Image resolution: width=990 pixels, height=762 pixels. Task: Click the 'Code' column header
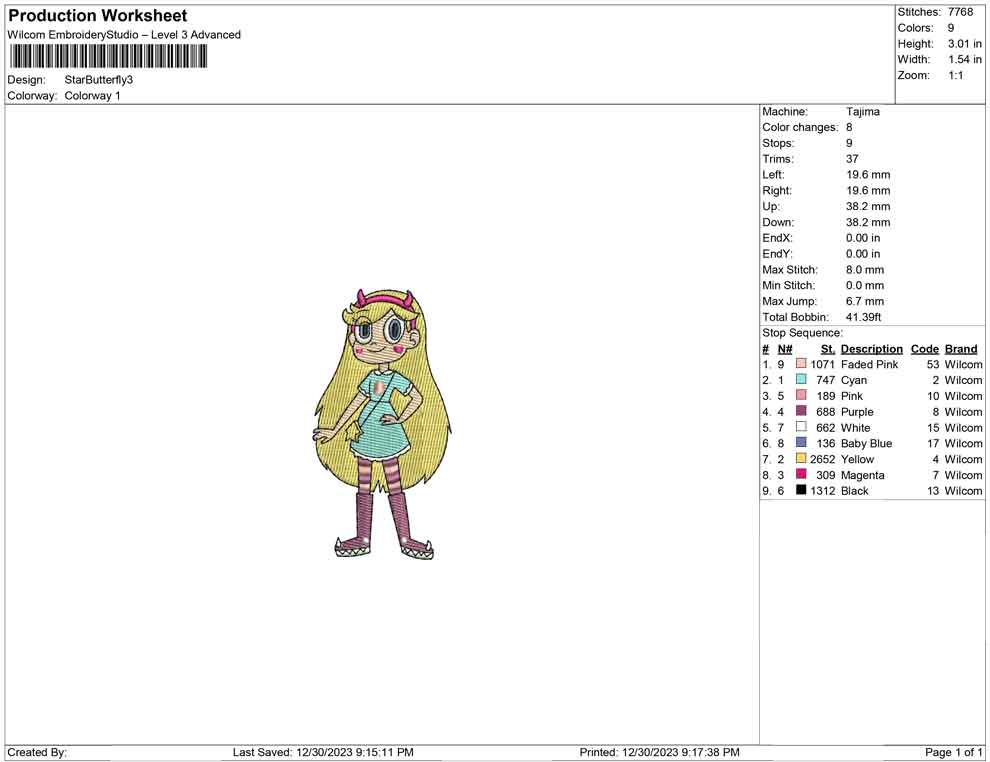[925, 349]
